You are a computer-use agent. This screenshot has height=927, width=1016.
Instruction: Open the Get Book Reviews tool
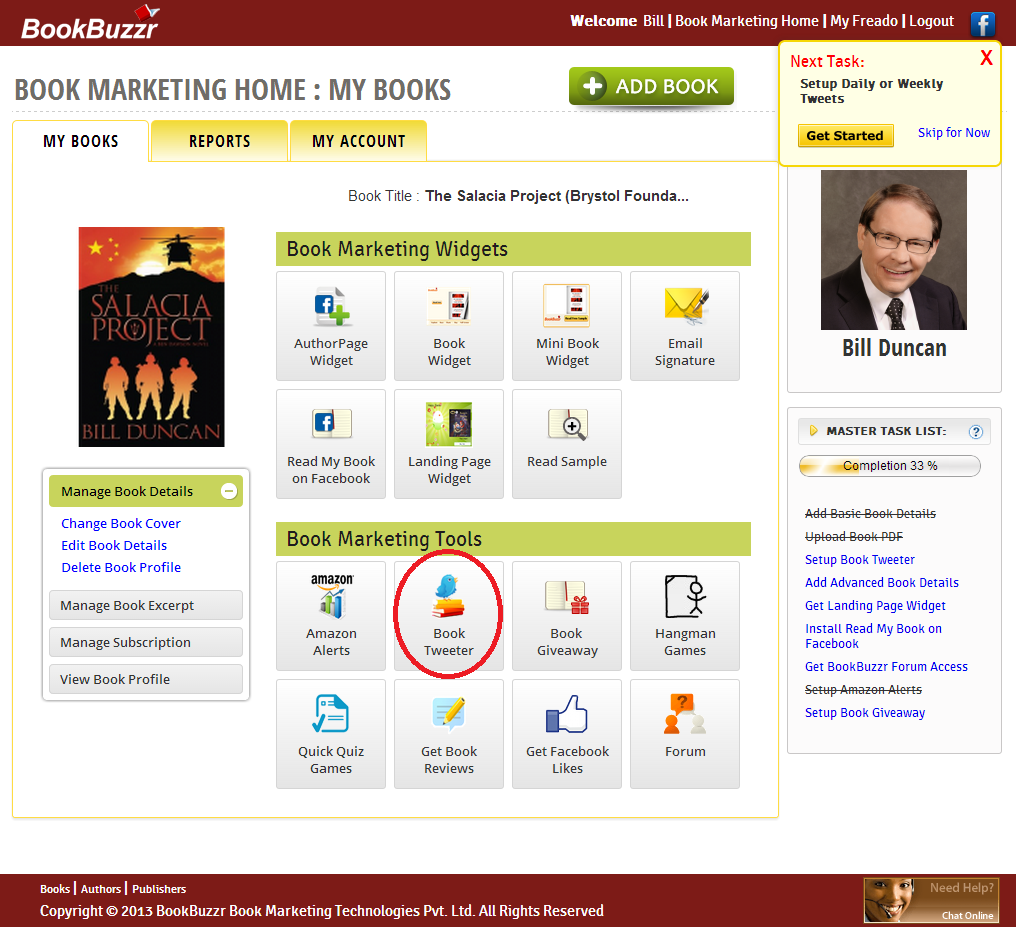click(x=448, y=734)
